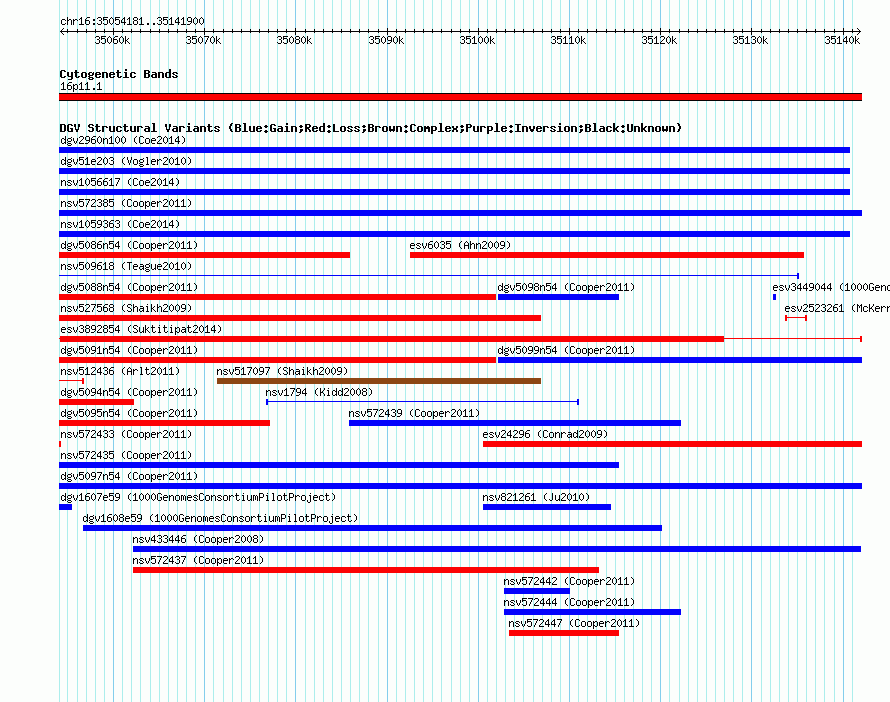
Task: Select nsv433446 (Cooper2008) label
Action: (x=198, y=539)
